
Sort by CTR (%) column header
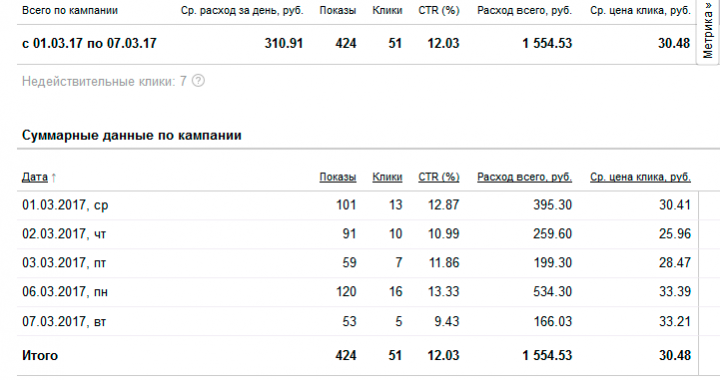[x=439, y=177]
